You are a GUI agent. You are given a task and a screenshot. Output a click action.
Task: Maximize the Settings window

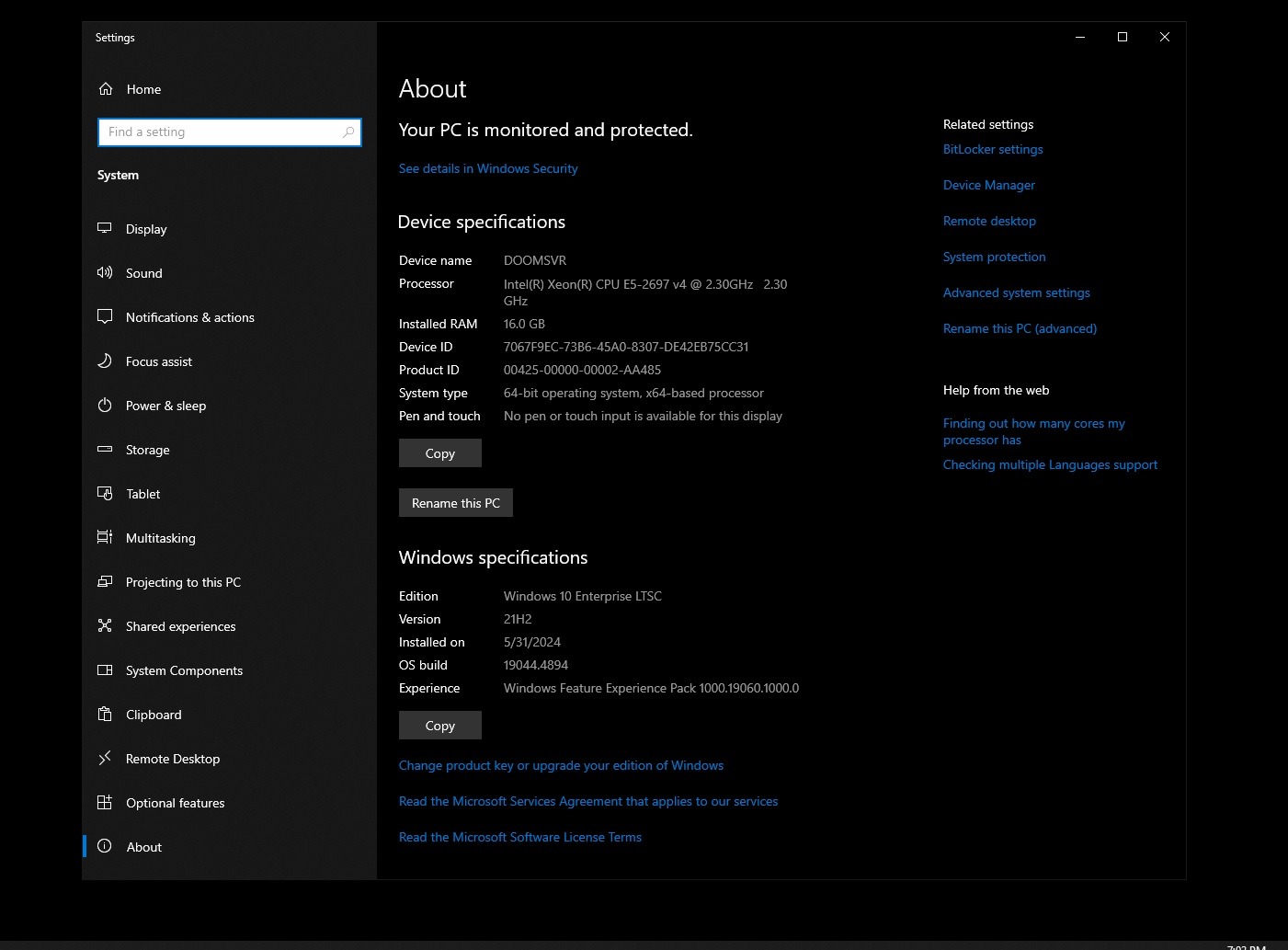[1123, 37]
